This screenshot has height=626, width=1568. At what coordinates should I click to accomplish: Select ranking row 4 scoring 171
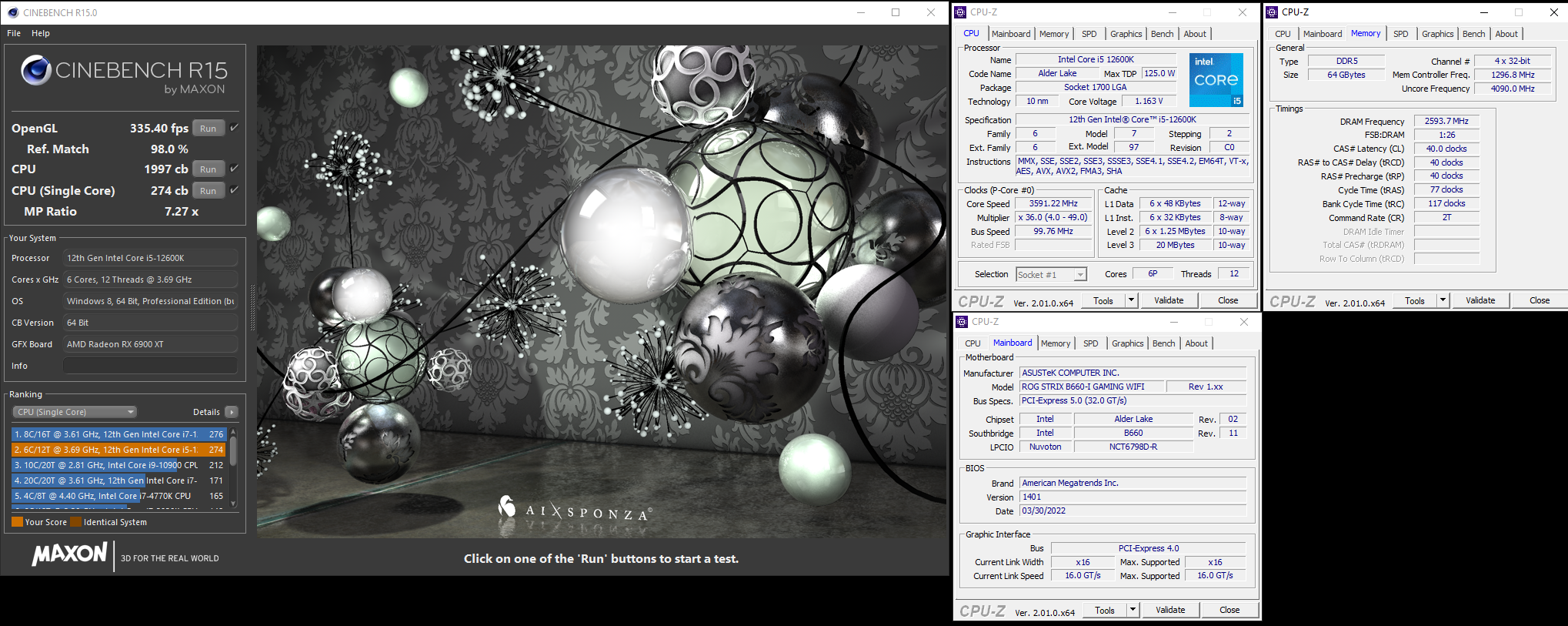(118, 480)
